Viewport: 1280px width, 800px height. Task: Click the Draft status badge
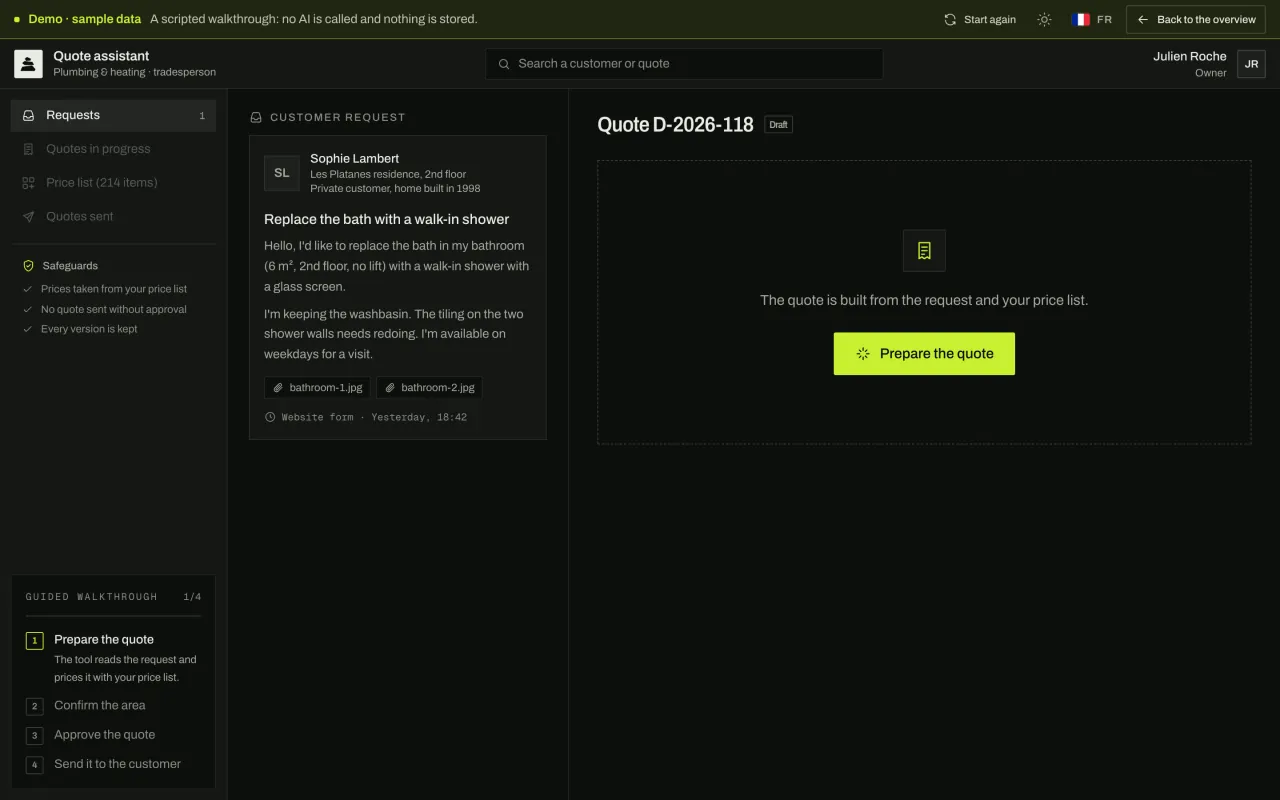point(778,125)
